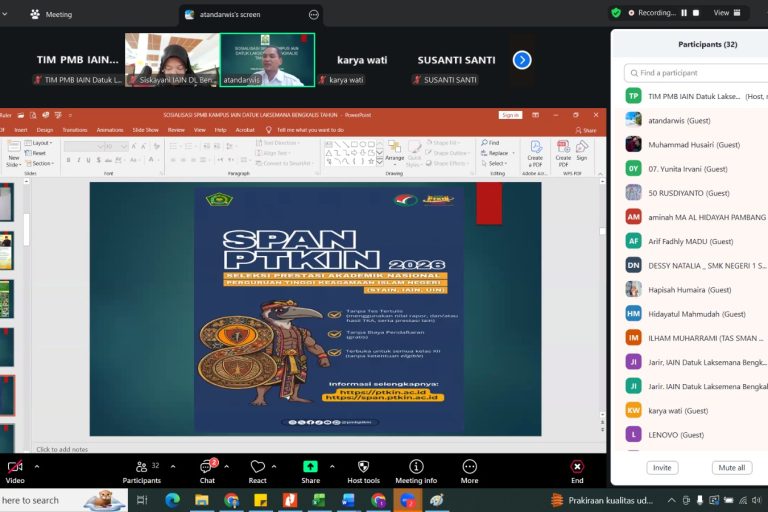Screen dimensions: 768x512
Task: Start sharing with the green Share button
Action: 310,467
